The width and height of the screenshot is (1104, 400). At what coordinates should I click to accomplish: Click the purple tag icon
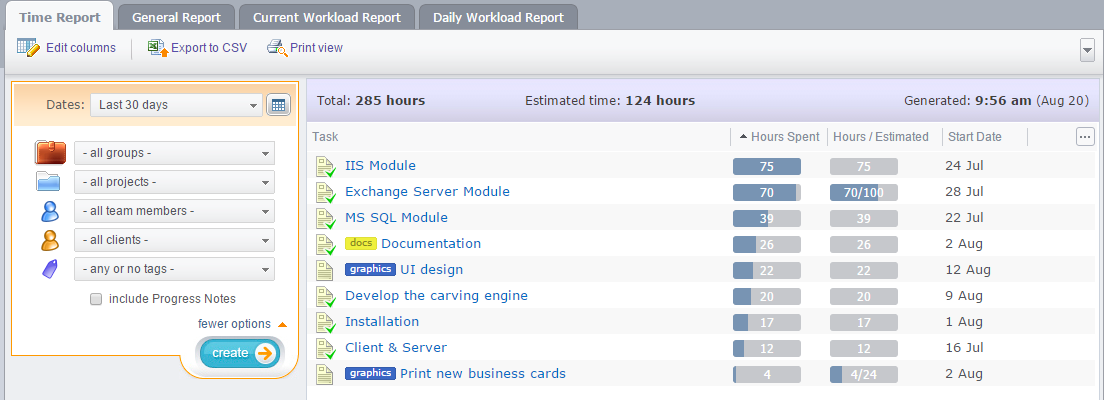tap(49, 268)
